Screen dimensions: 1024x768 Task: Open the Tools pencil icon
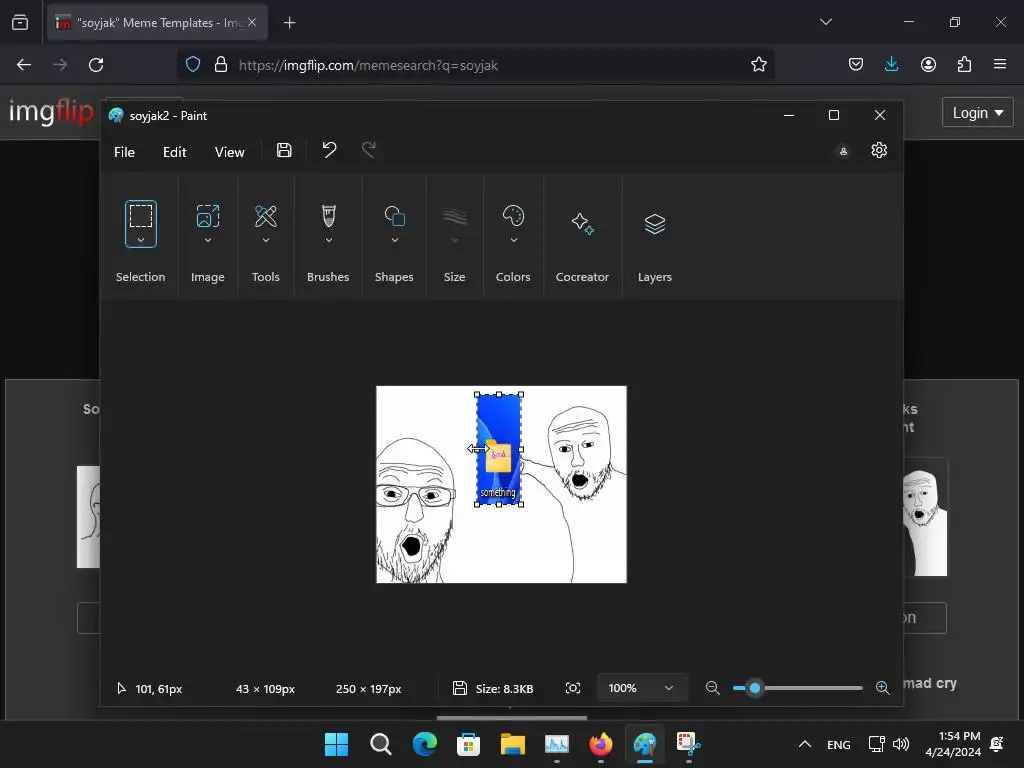[266, 216]
